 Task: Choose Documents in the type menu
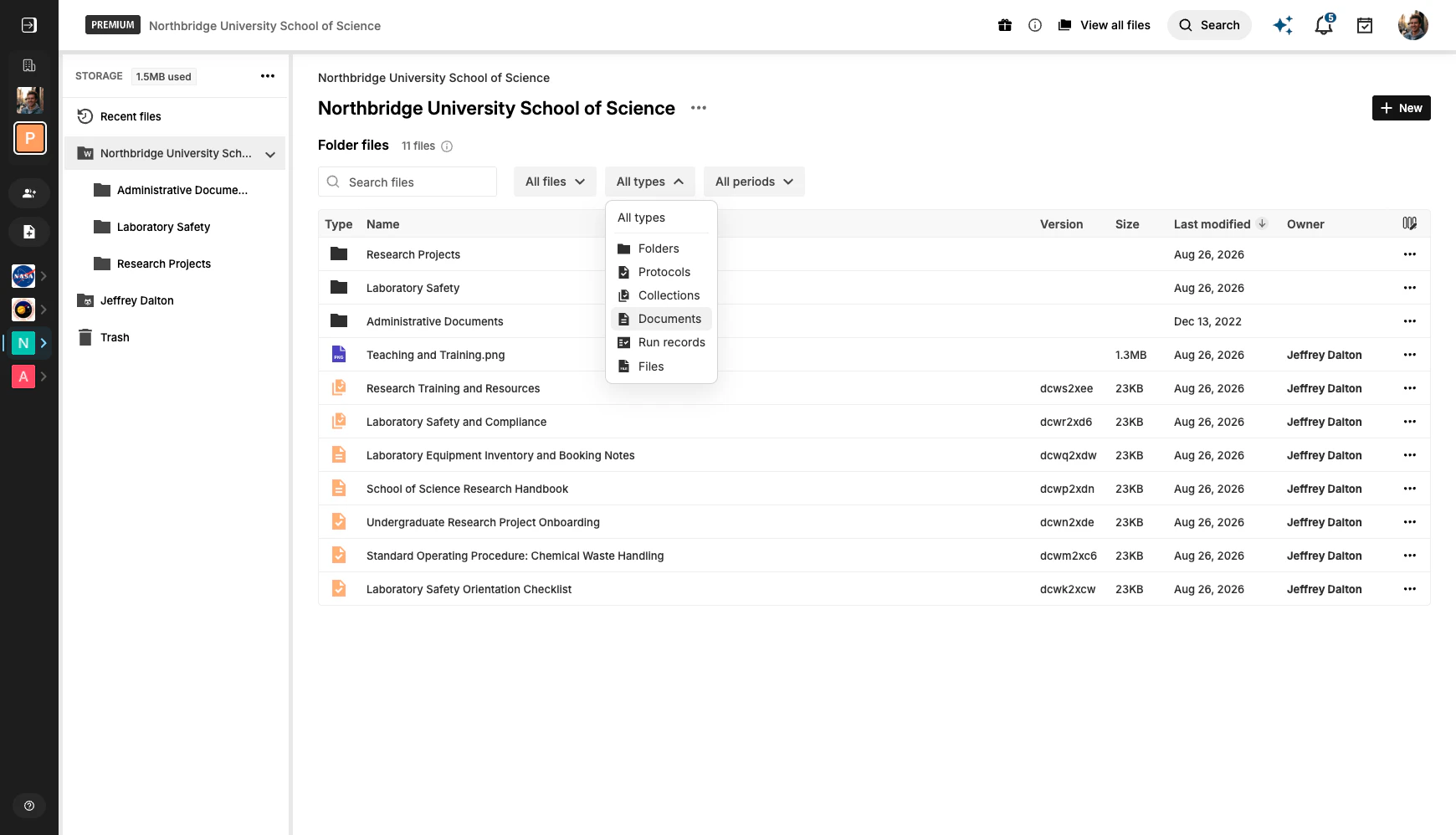(x=661, y=319)
